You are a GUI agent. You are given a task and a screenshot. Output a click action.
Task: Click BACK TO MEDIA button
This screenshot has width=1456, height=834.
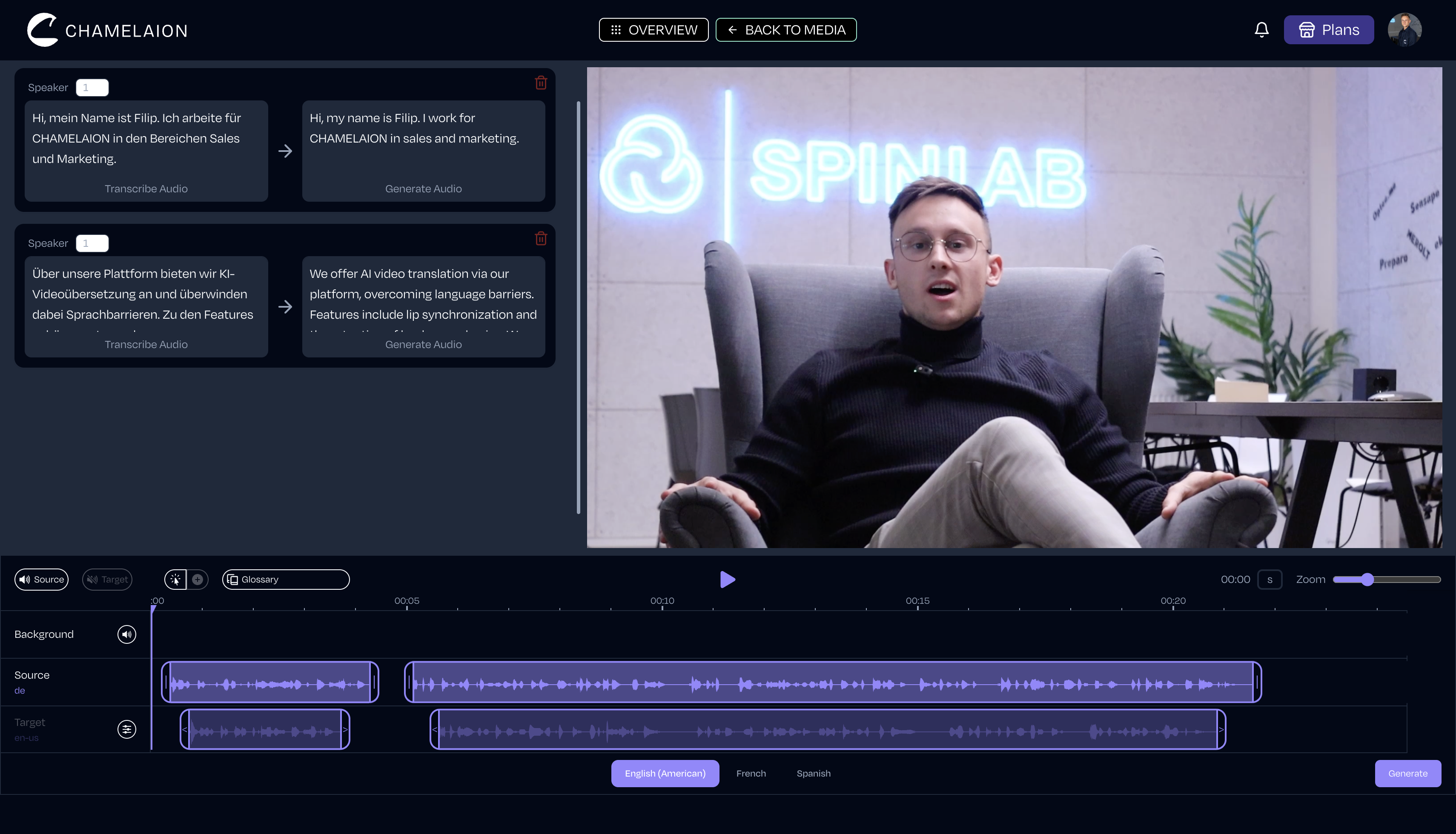[x=785, y=30]
